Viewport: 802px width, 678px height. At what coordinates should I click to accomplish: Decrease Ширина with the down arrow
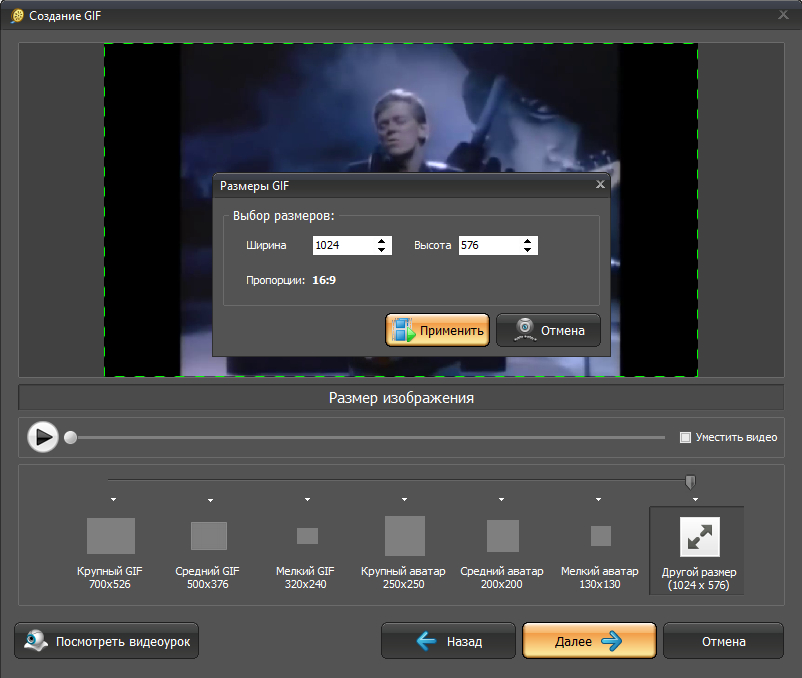pyautogui.click(x=382, y=250)
